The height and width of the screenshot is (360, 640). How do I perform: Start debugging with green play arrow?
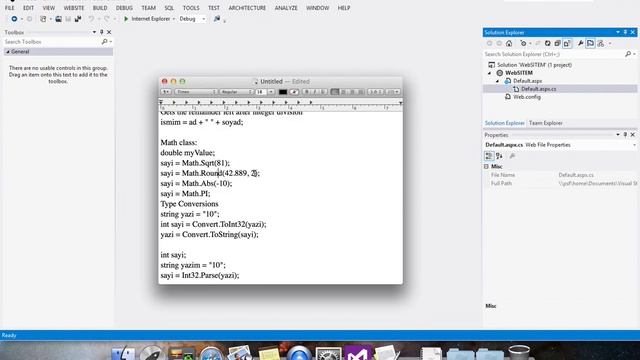126,19
